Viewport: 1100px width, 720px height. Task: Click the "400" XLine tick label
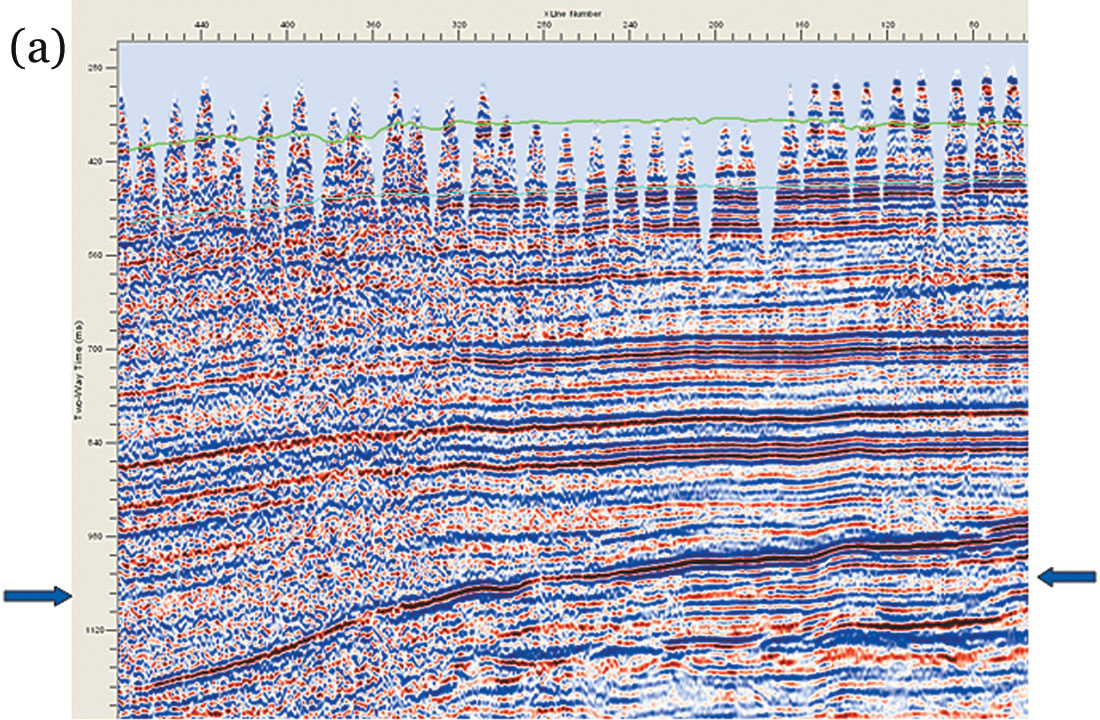(x=287, y=25)
